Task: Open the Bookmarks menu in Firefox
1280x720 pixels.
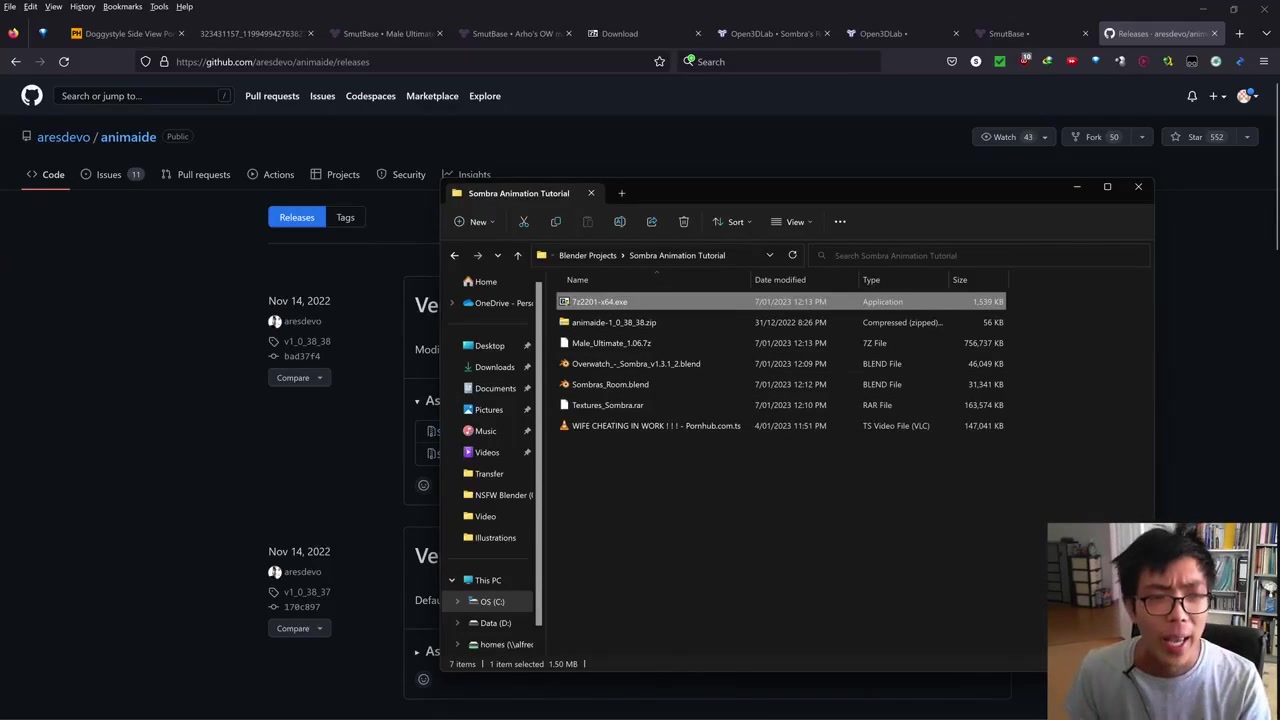Action: click(122, 7)
